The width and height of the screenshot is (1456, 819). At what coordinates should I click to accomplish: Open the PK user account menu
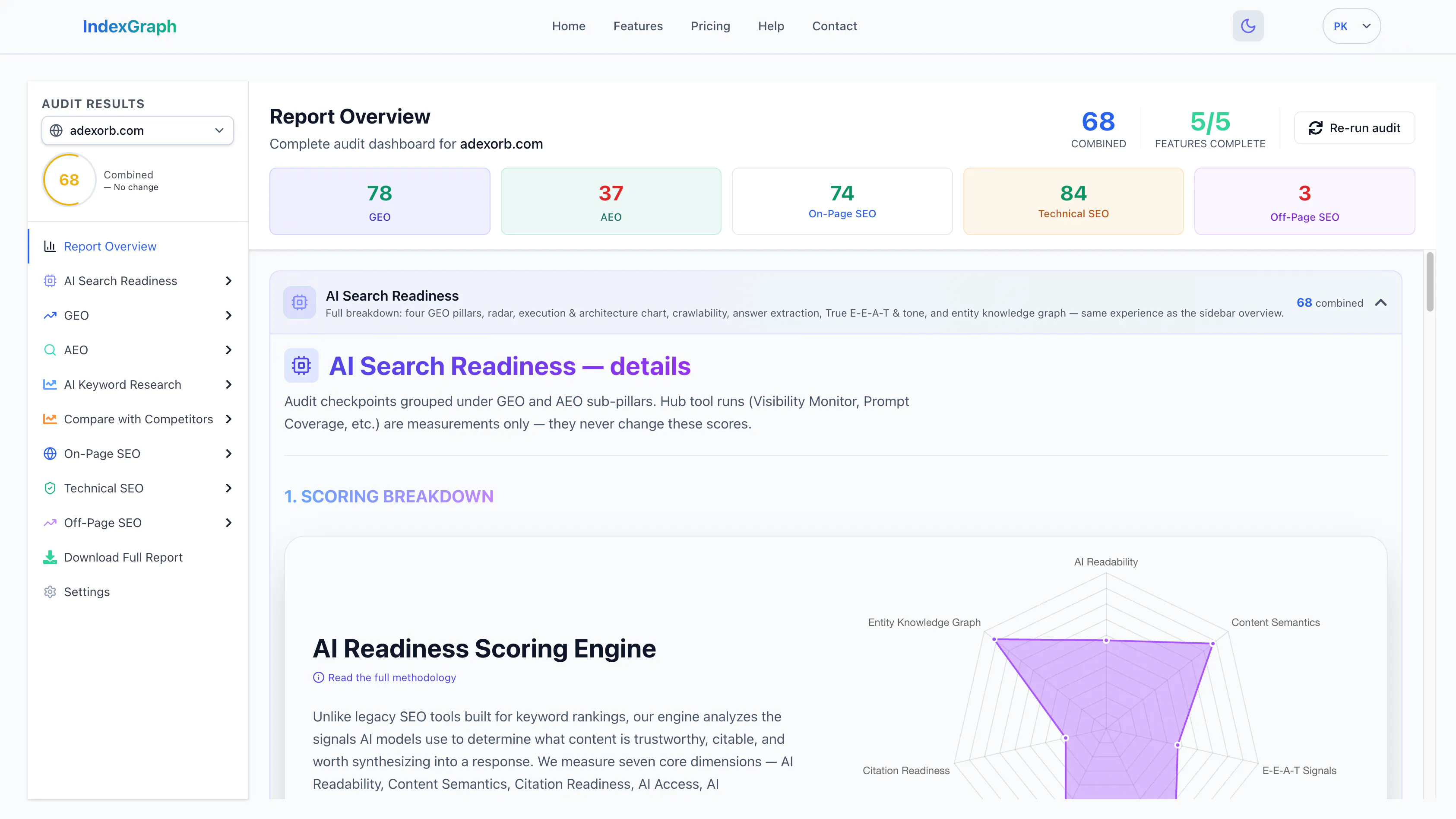tap(1352, 26)
